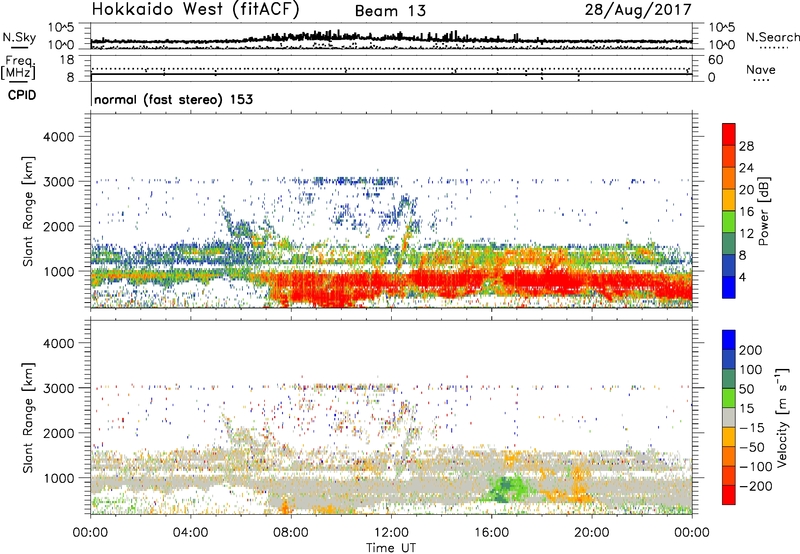Click the '4' power colorbar tick
The height and width of the screenshot is (554, 800).
coord(743,277)
